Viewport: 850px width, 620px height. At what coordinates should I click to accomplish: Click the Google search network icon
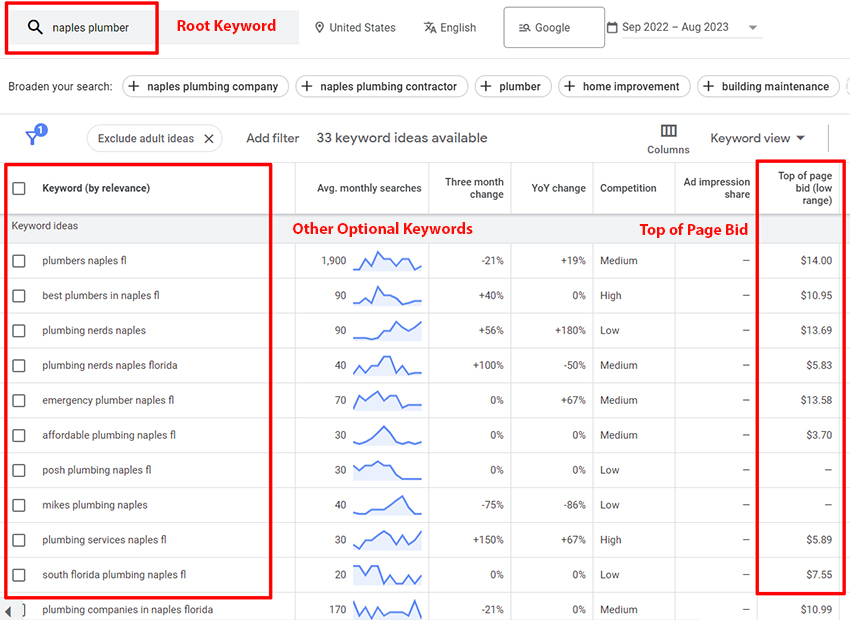point(524,28)
